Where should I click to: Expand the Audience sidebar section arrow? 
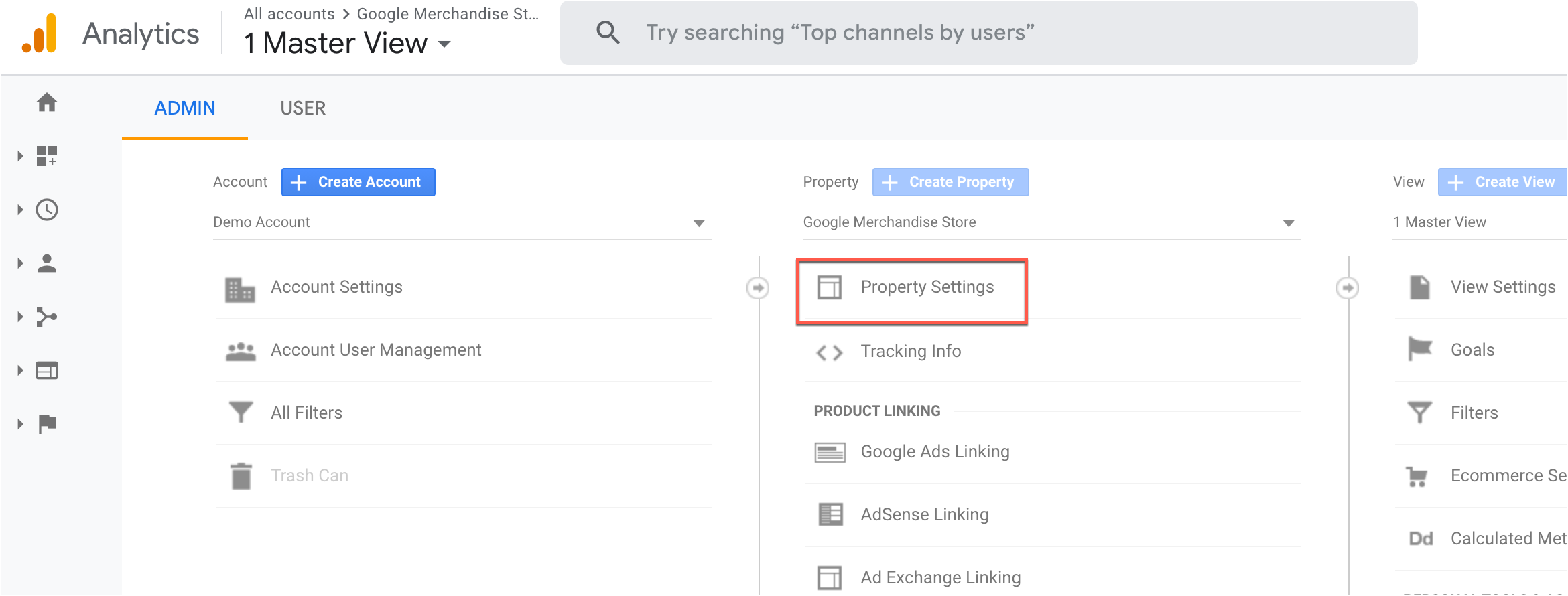[x=20, y=263]
